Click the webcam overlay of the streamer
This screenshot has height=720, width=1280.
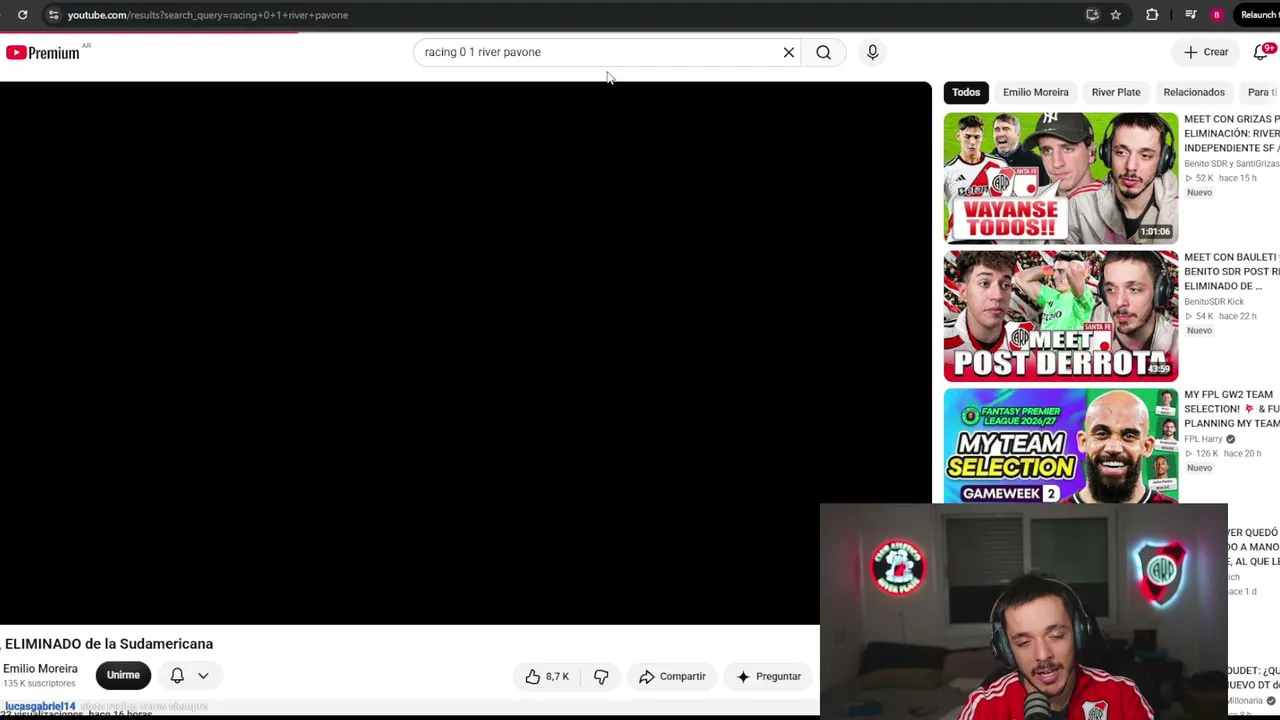tap(1023, 612)
